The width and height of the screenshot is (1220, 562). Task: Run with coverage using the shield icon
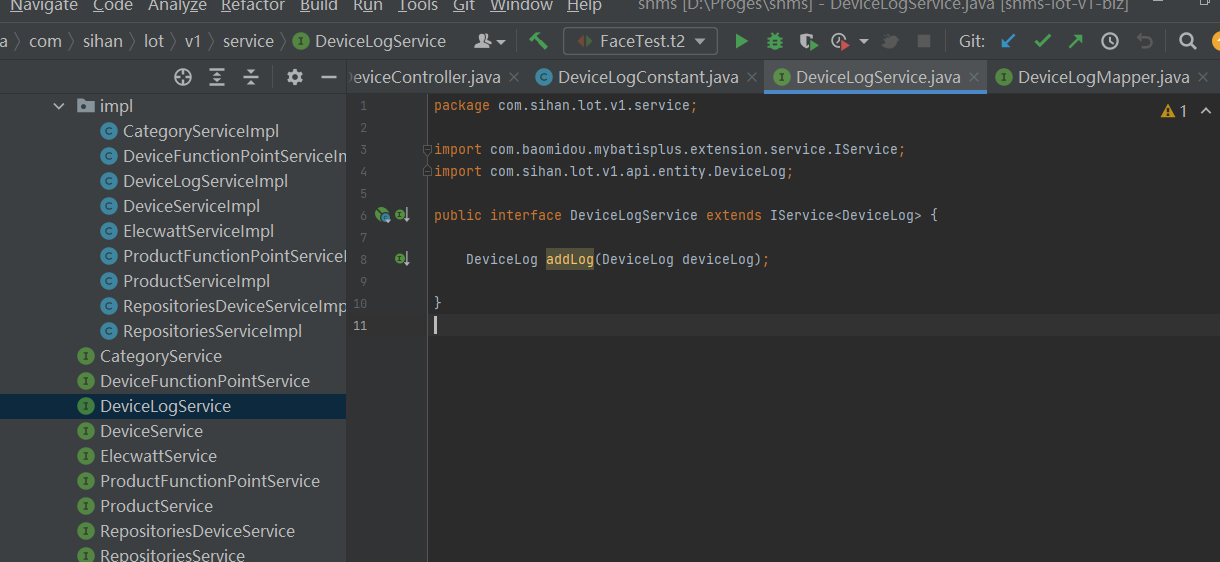pos(808,41)
